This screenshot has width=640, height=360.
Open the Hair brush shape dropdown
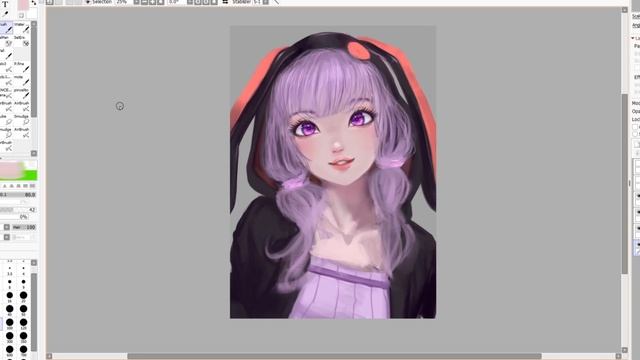pos(24,227)
